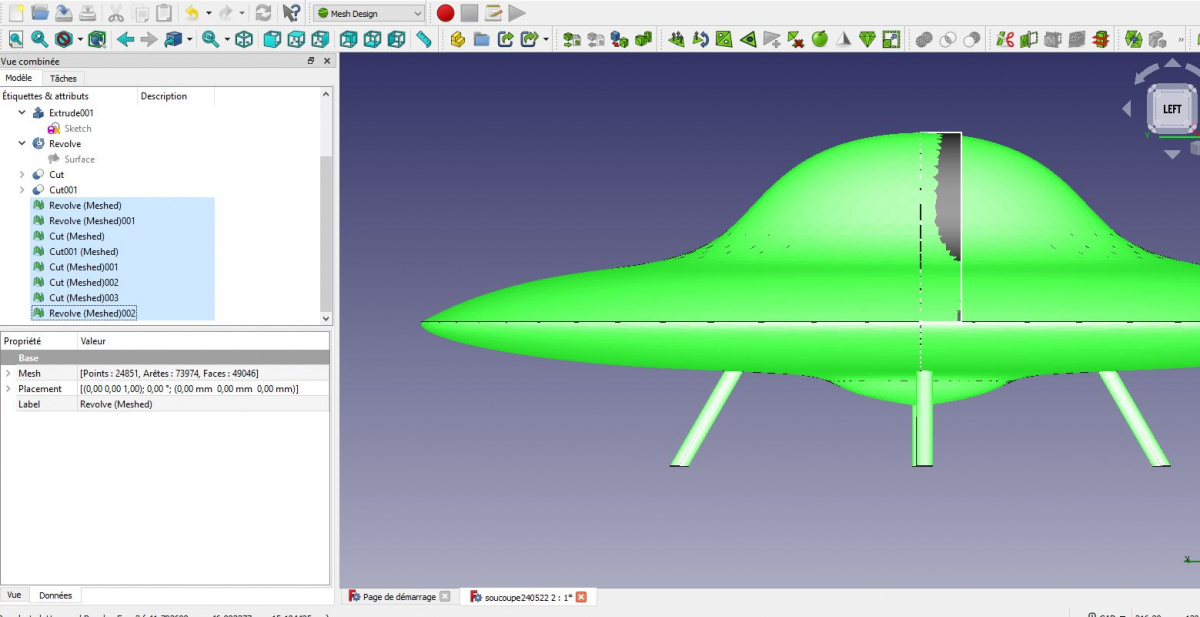Expand the Placement property row
Viewport: 1200px width, 617px height.
click(x=8, y=388)
